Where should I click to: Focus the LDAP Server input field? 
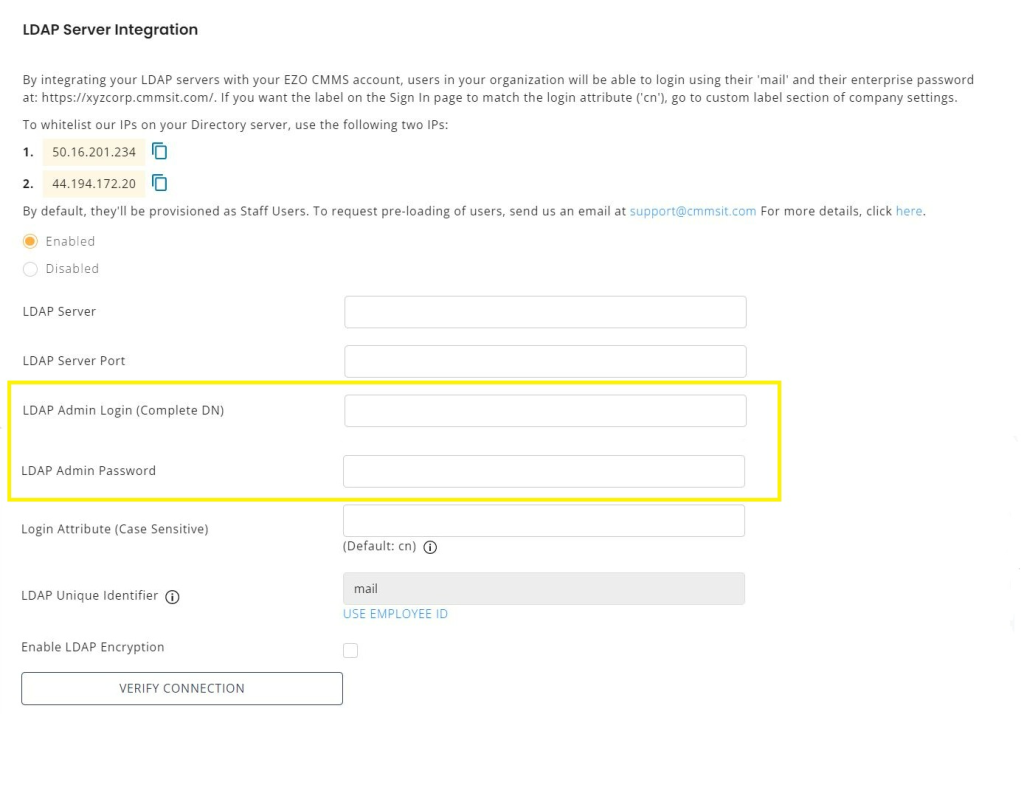click(545, 312)
